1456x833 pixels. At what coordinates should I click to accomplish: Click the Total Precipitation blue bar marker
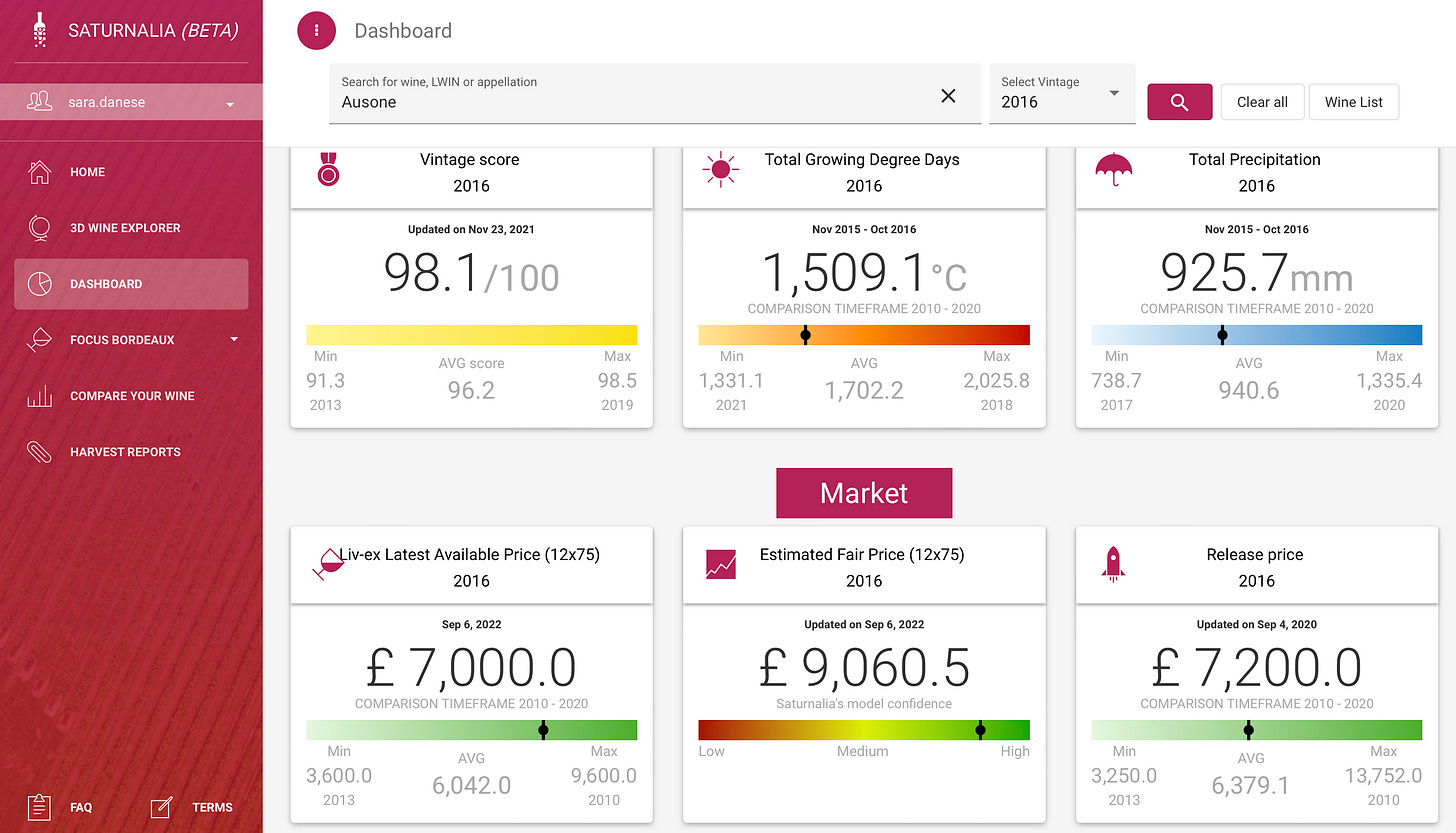tap(1222, 336)
